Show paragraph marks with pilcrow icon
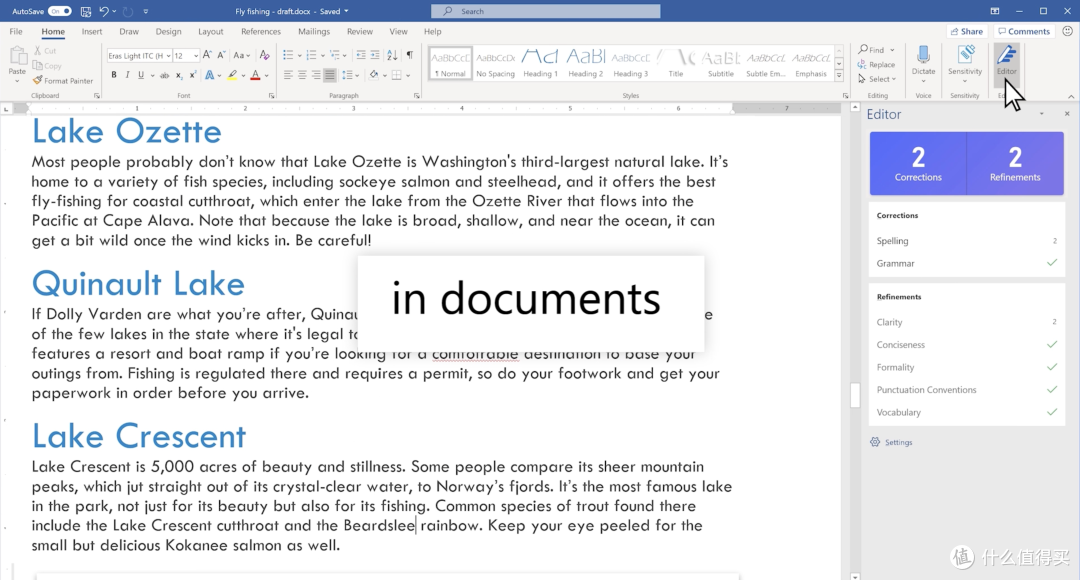 coord(410,55)
